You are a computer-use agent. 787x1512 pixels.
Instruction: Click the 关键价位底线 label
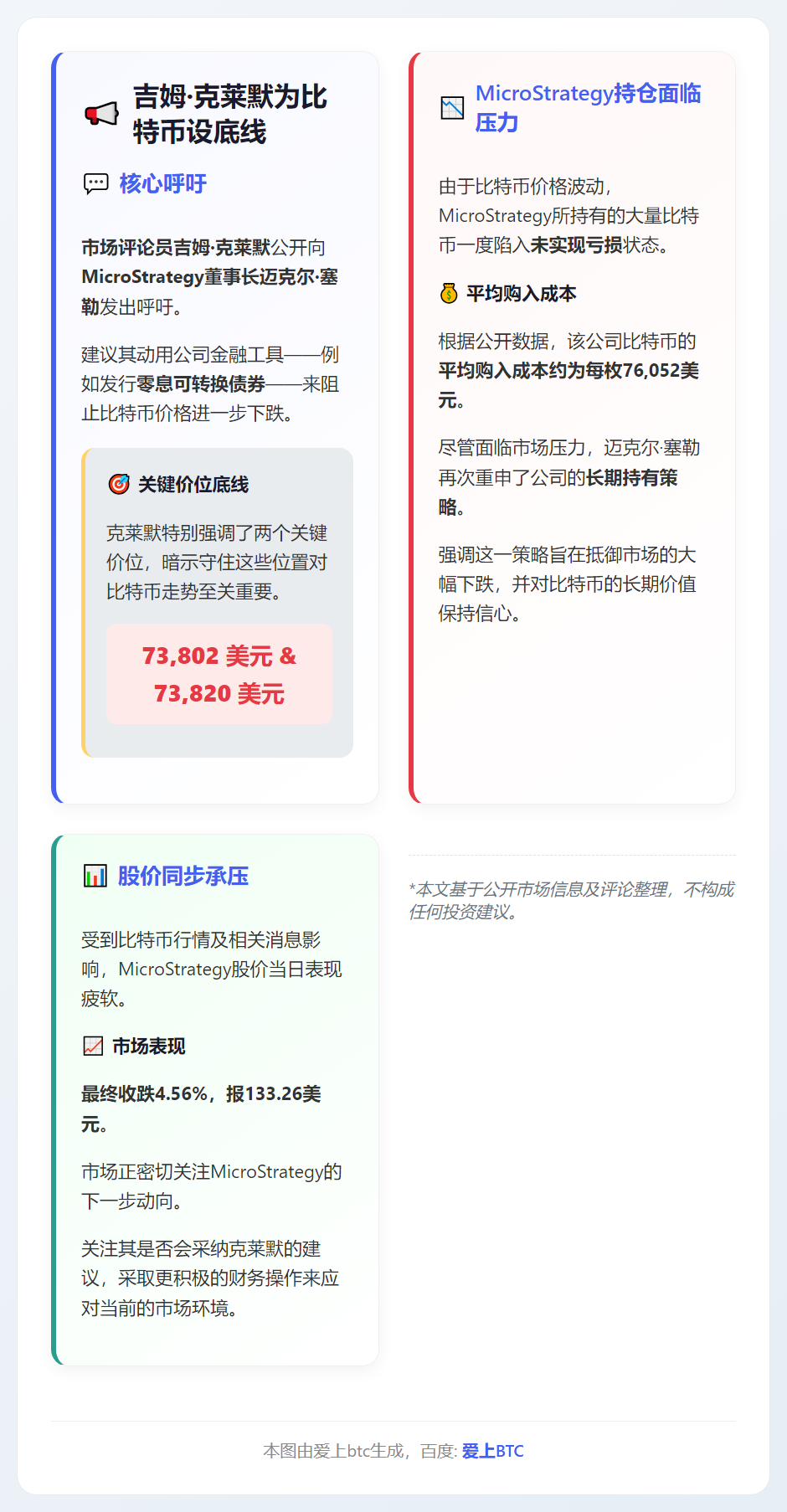(193, 484)
